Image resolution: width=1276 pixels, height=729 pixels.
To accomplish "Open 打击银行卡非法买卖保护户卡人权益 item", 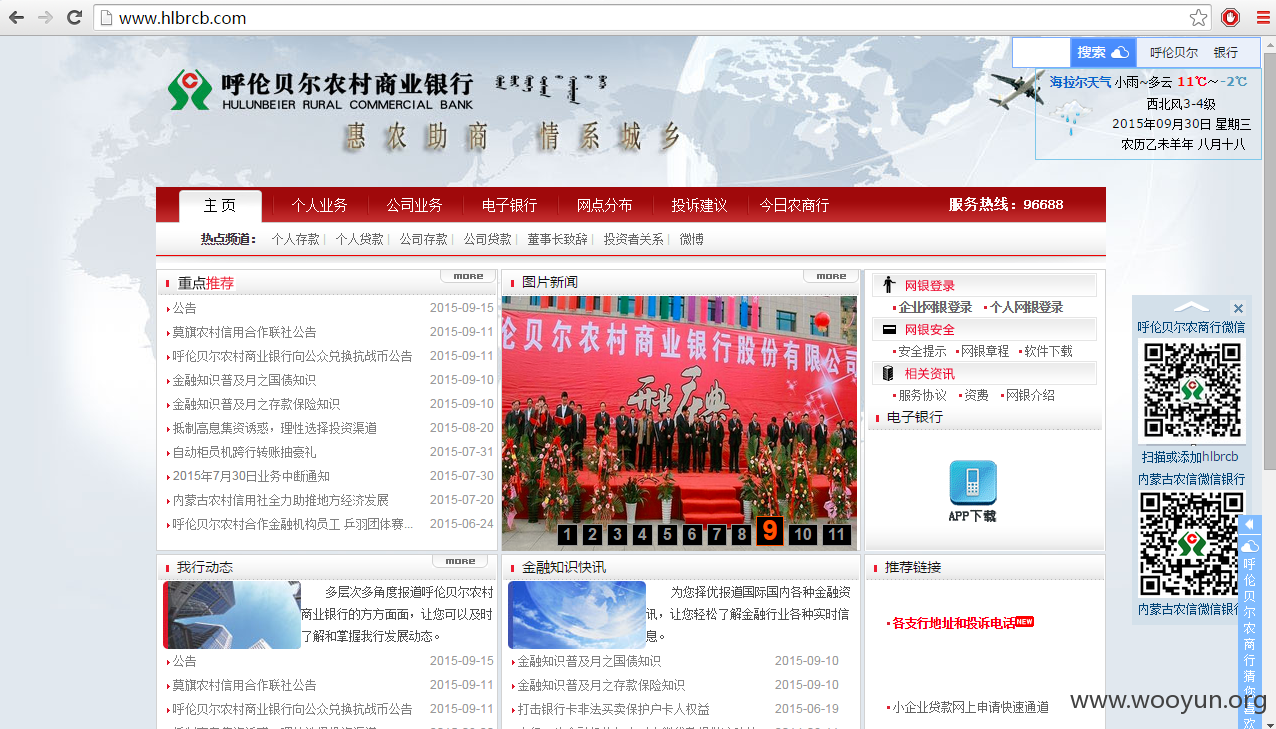I will 613,709.
